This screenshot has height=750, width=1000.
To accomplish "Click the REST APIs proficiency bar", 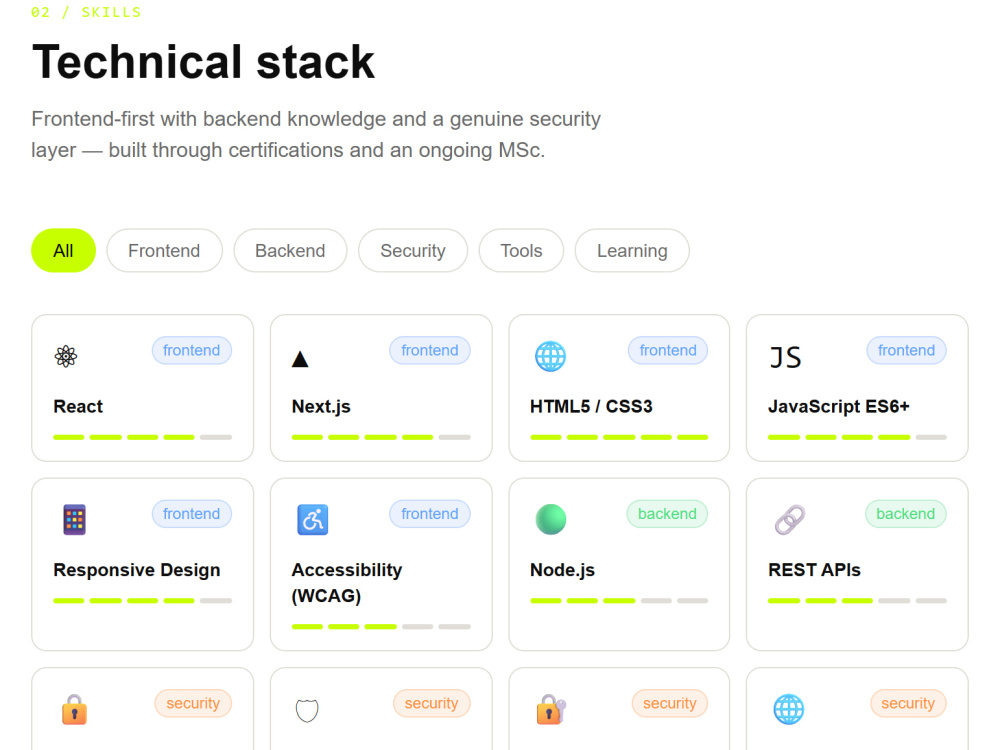I will [857, 600].
